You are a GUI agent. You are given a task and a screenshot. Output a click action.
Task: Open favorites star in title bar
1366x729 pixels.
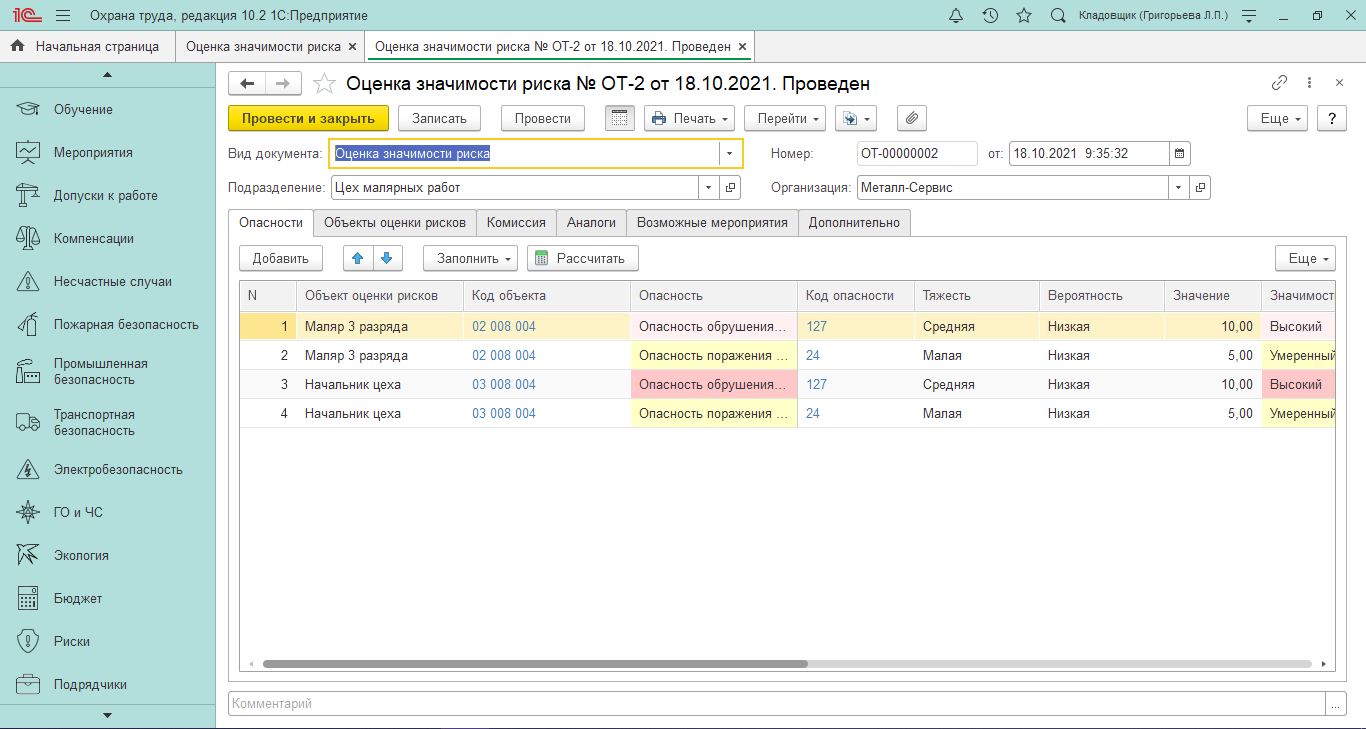(x=1024, y=16)
